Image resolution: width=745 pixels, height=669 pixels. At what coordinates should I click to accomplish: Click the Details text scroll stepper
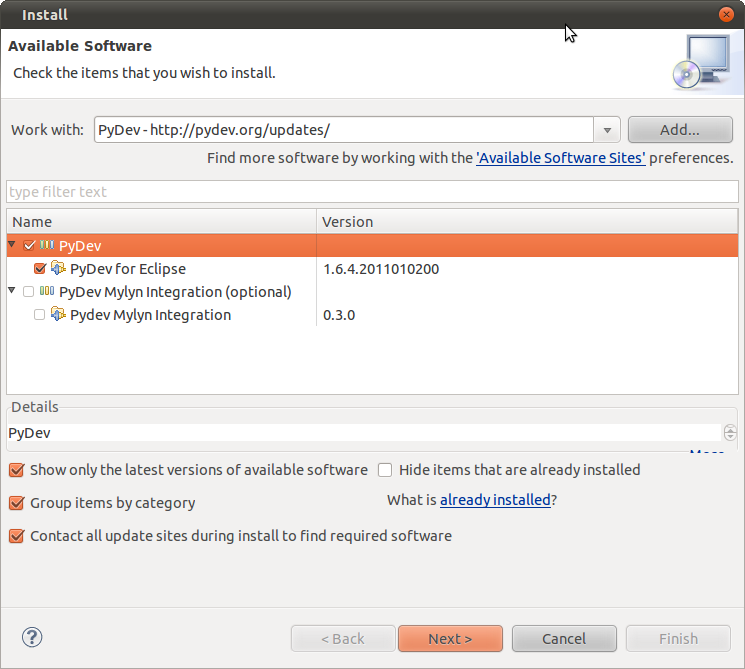[x=730, y=432]
